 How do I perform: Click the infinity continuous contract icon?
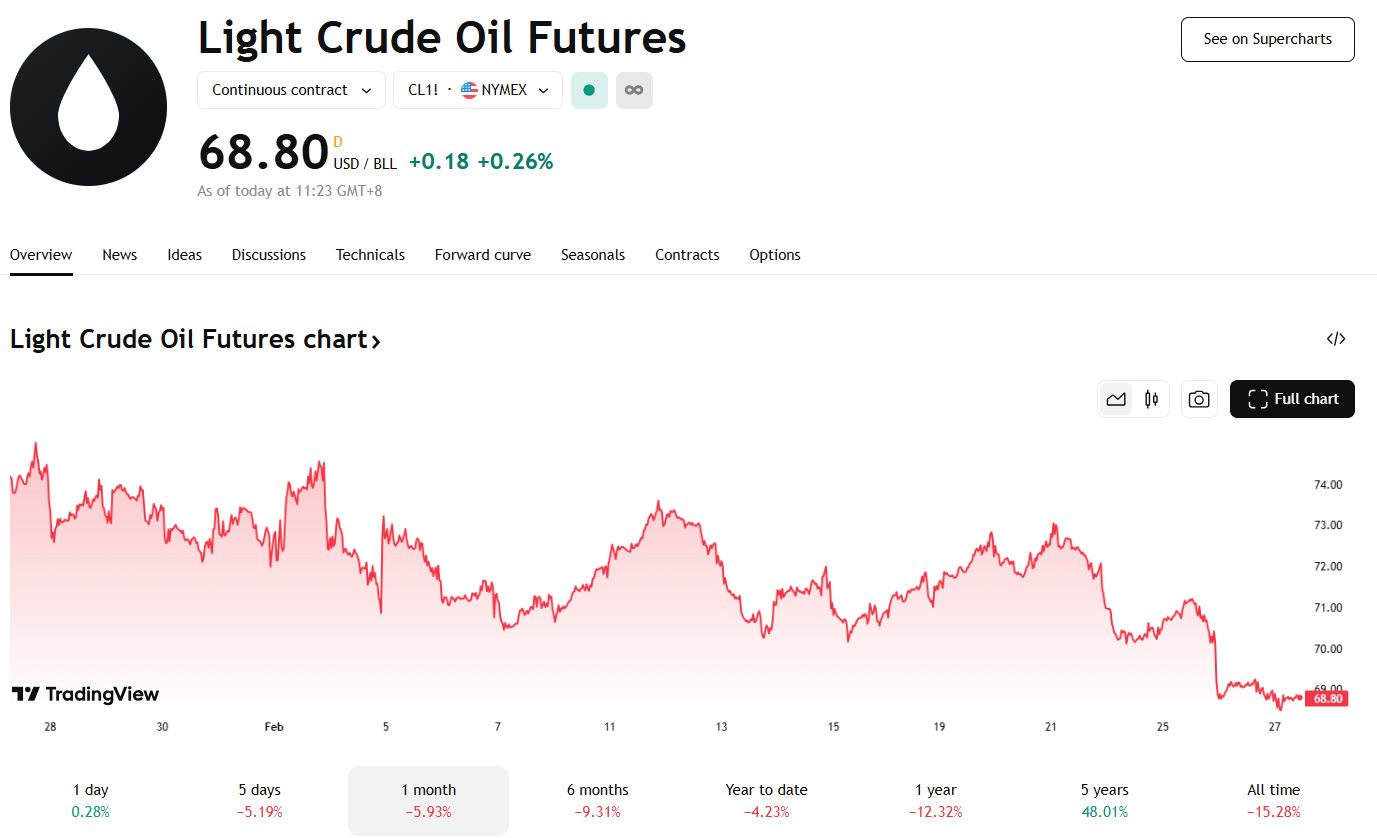click(x=634, y=90)
